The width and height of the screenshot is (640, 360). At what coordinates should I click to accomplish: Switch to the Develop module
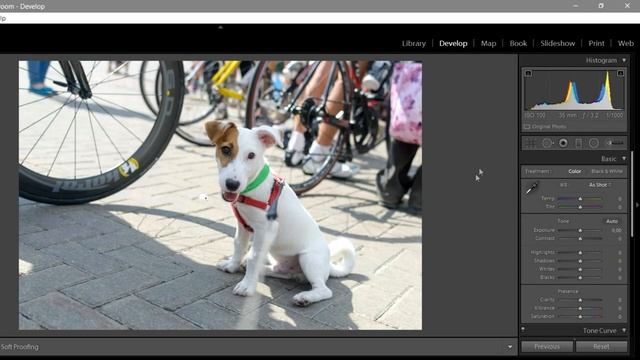453,43
